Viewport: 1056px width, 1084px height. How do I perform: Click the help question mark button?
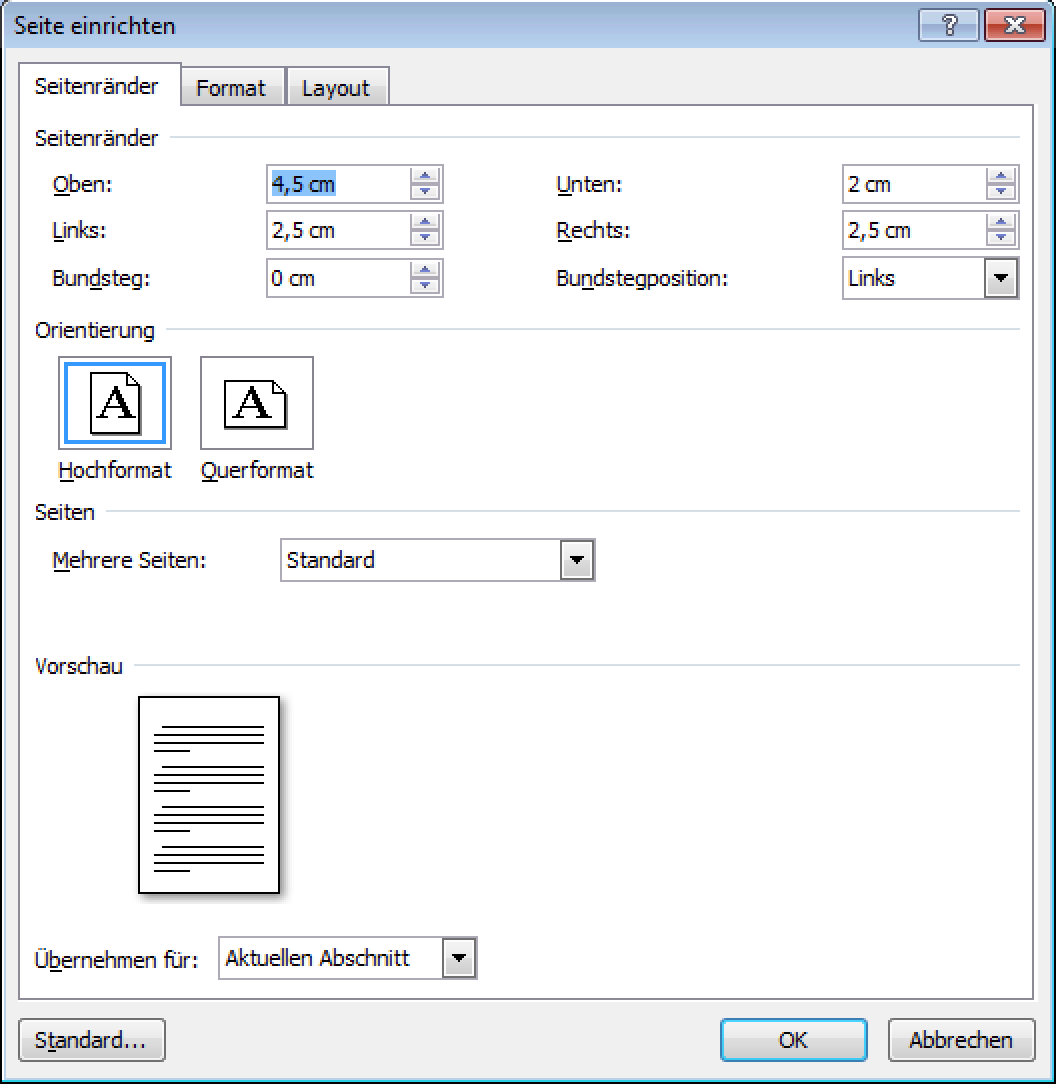coord(948,26)
